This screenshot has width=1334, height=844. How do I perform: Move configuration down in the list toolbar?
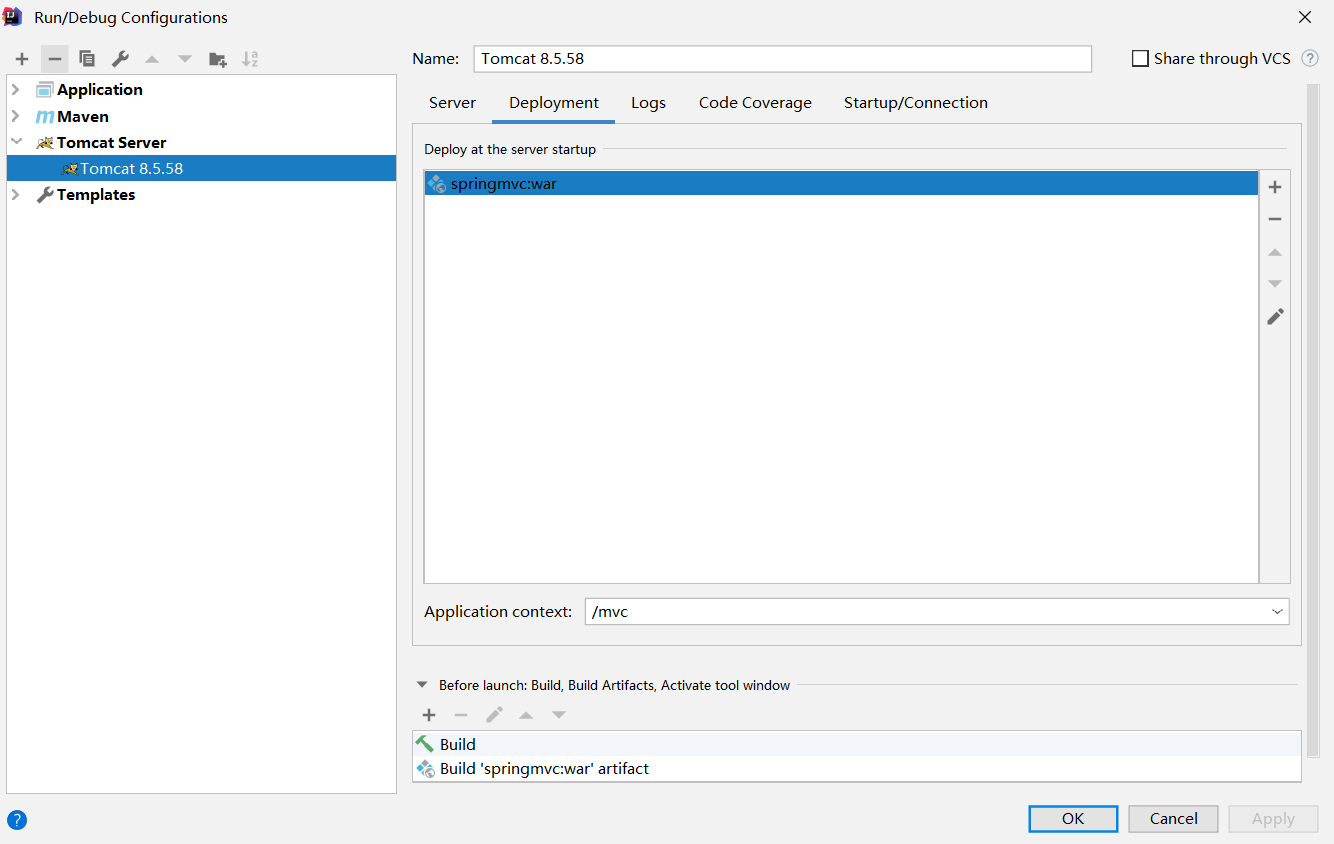[x=184, y=59]
